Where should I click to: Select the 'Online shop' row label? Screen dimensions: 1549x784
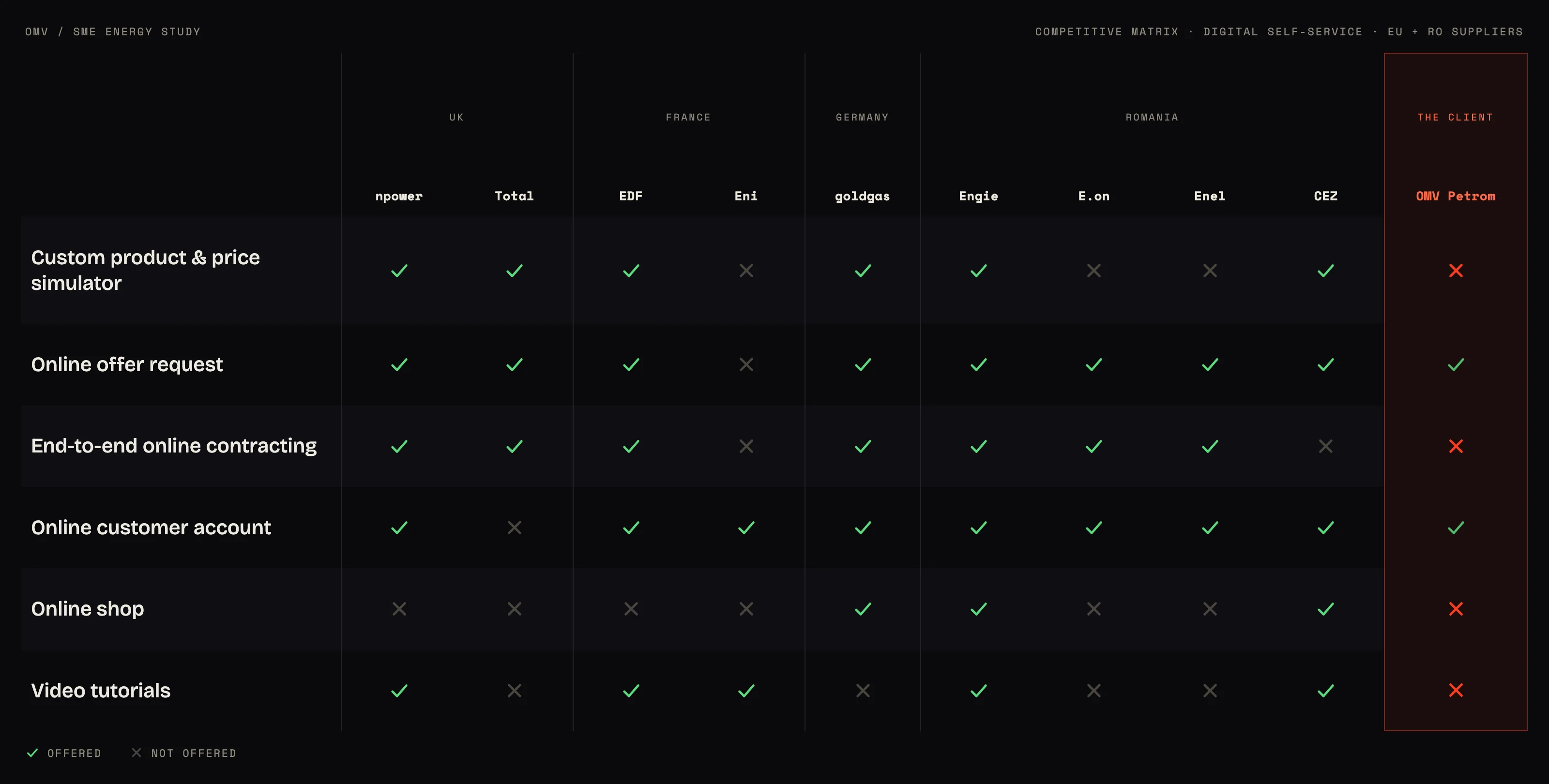(87, 609)
